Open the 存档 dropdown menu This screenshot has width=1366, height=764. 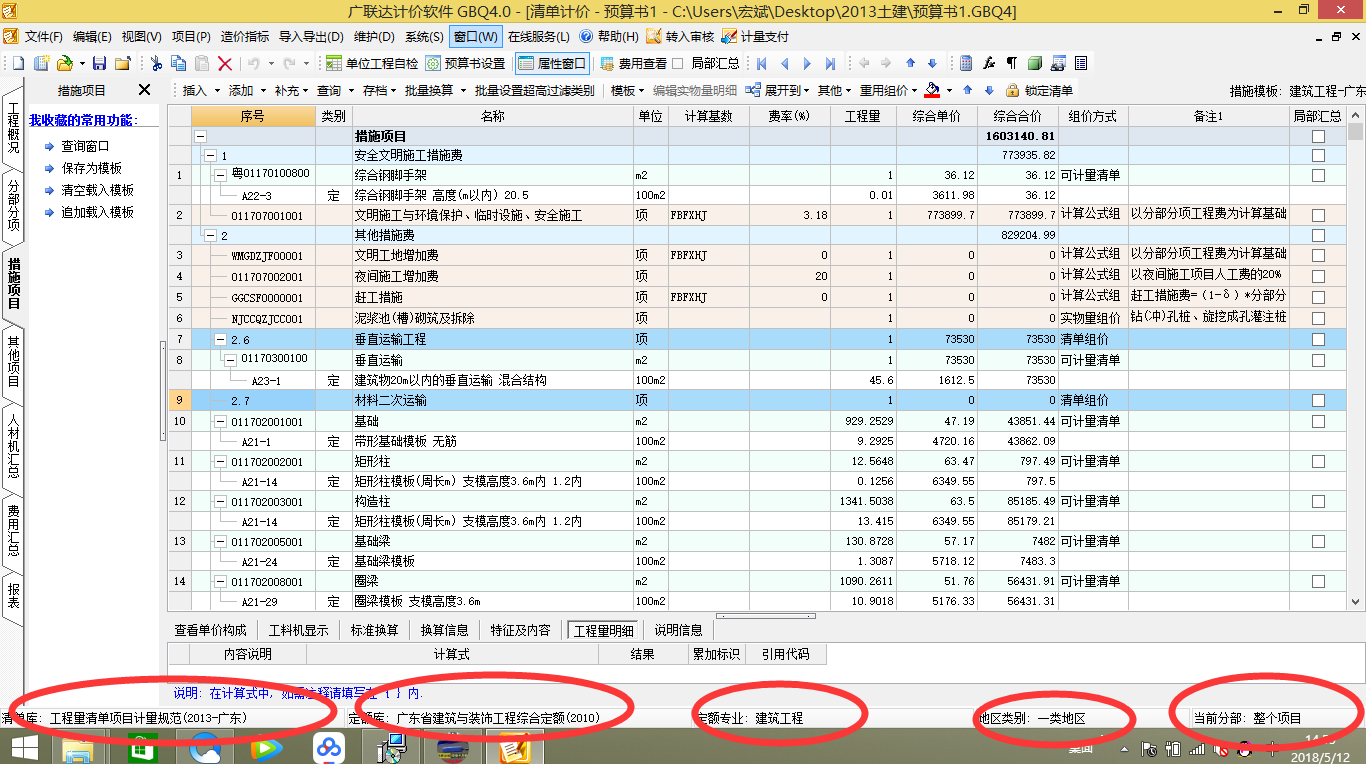(x=380, y=90)
